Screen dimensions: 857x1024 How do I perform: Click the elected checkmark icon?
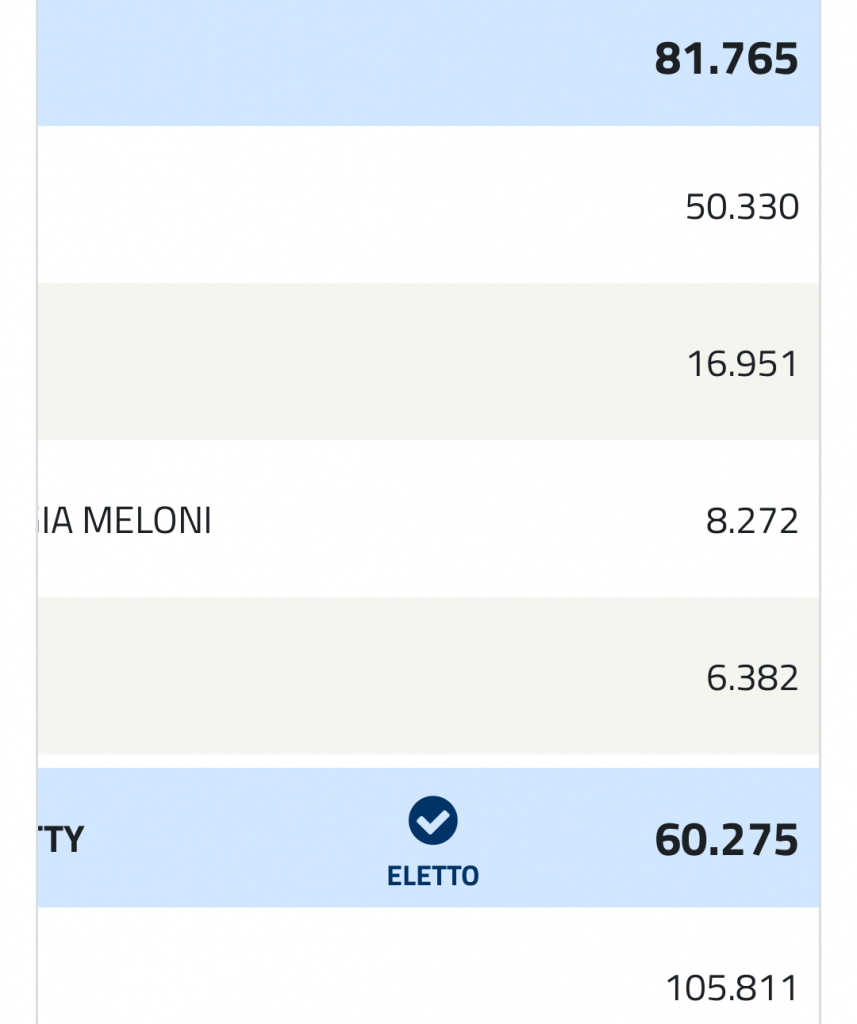pyautogui.click(x=432, y=820)
